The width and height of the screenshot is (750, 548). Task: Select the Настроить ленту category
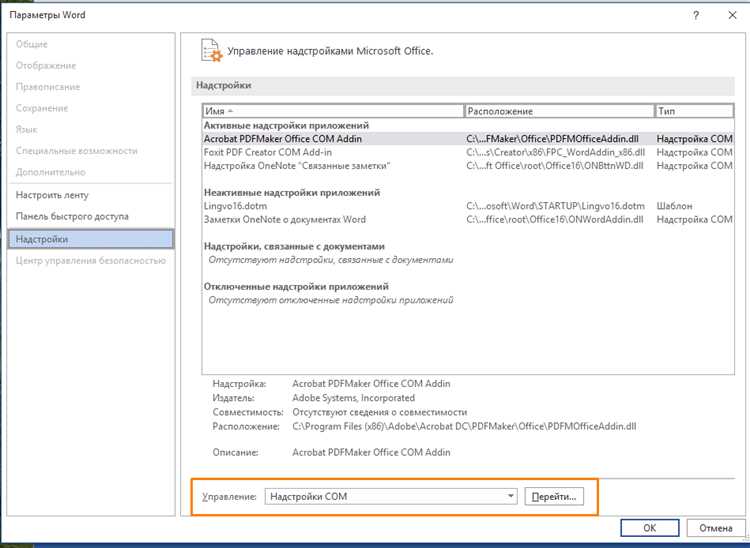[52, 195]
